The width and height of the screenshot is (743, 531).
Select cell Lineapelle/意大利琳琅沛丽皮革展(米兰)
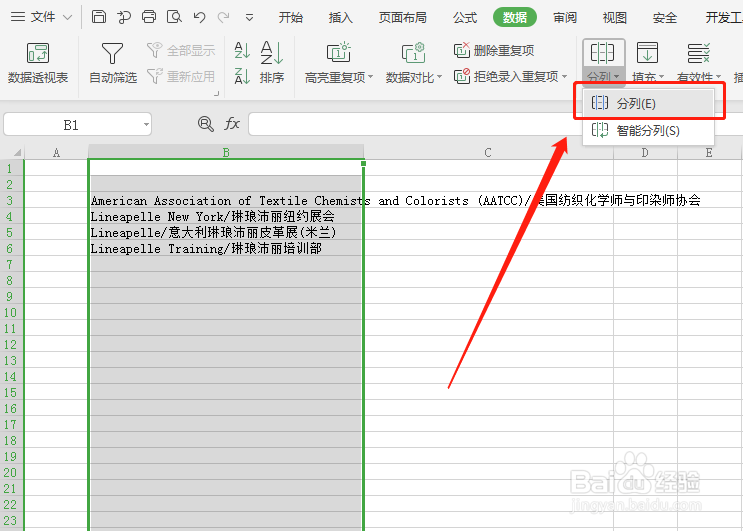click(226, 233)
